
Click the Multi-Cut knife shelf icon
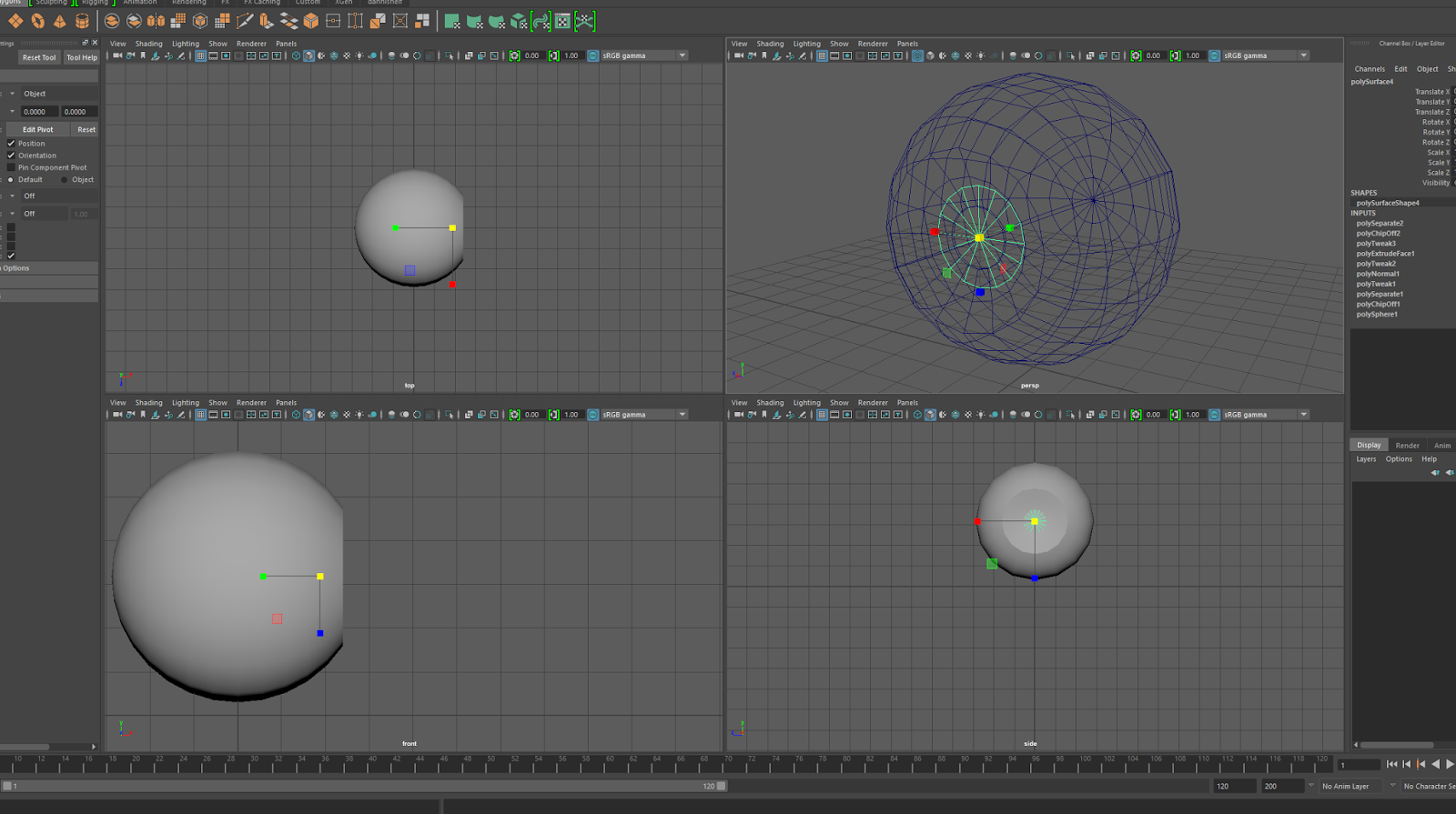[x=245, y=21]
